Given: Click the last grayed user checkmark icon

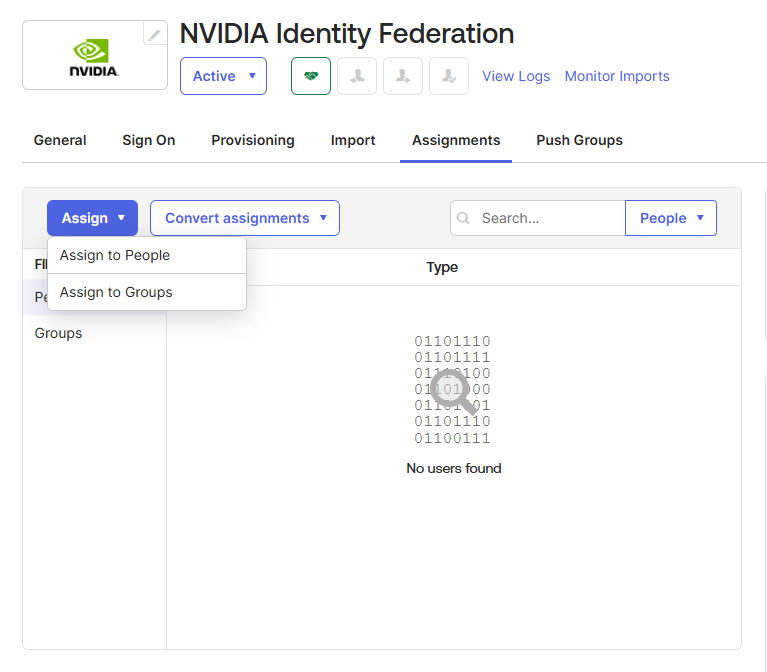Looking at the screenshot, I should pyautogui.click(x=449, y=76).
